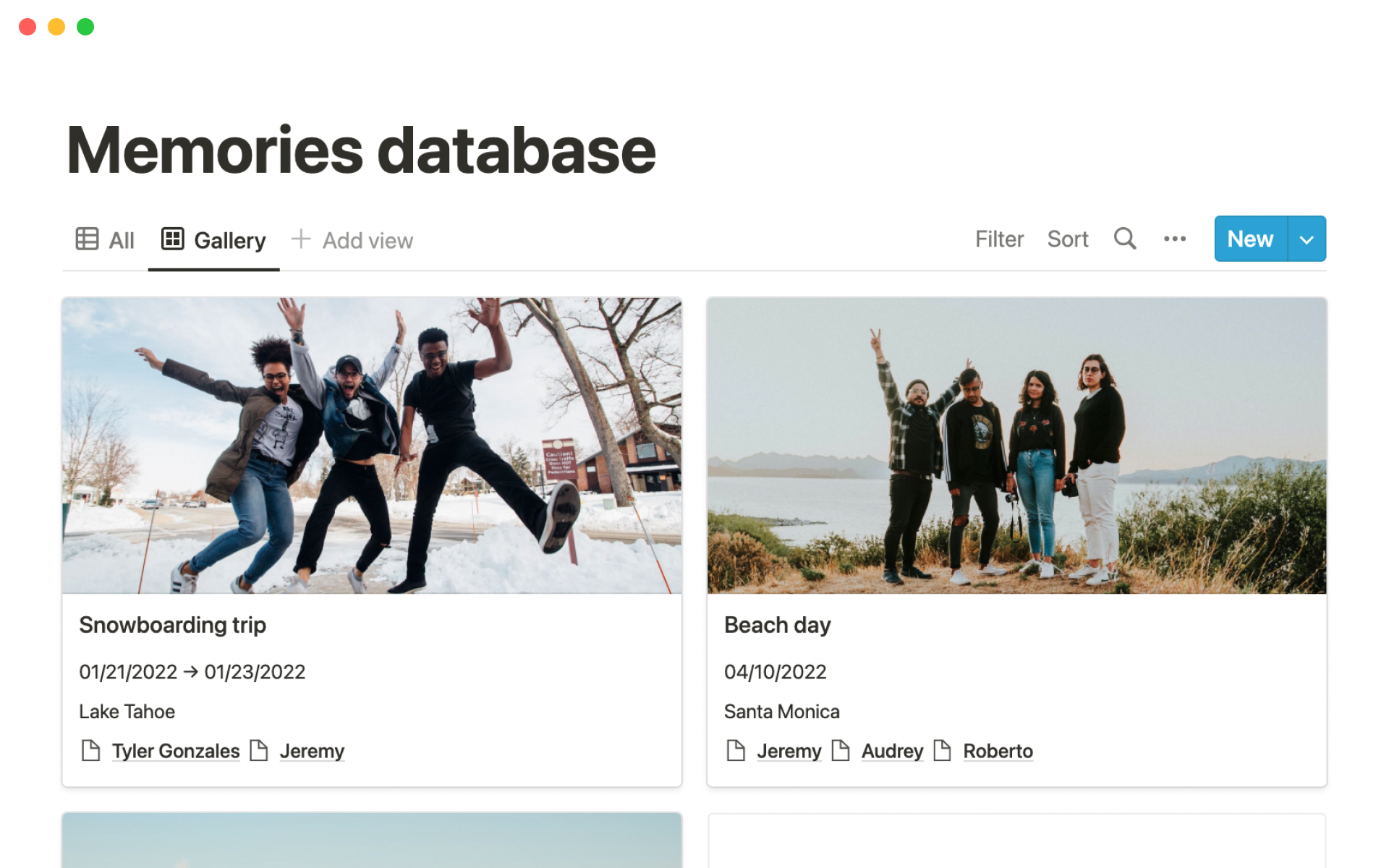Click the search magnifier icon
This screenshot has height=868, width=1389.
point(1124,239)
